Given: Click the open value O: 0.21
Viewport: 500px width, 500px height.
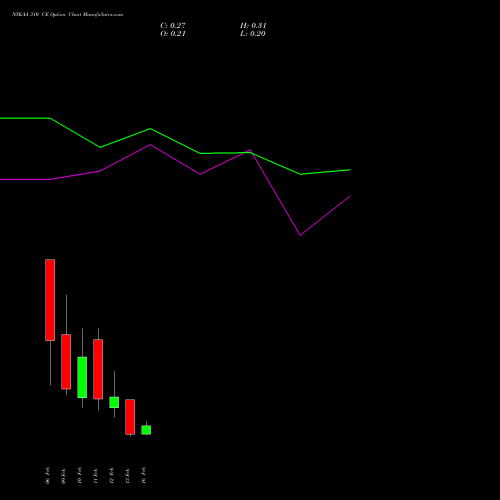Looking at the screenshot, I should (173, 34).
